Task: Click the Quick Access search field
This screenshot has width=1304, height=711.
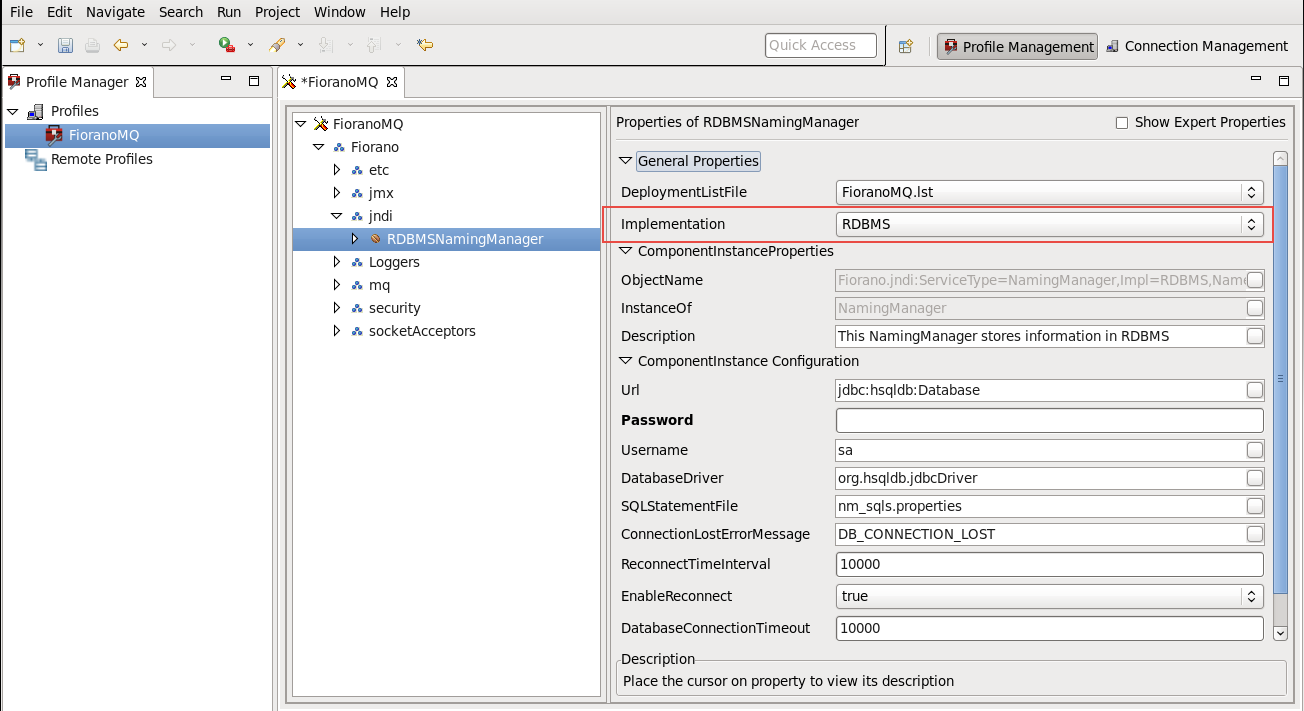Action: tap(821, 45)
